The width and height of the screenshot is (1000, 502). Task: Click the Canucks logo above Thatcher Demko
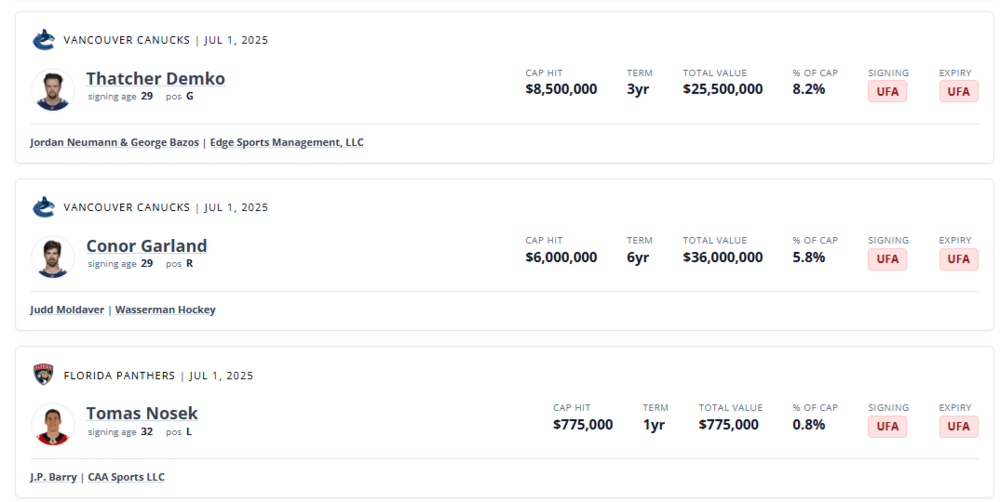[43, 40]
